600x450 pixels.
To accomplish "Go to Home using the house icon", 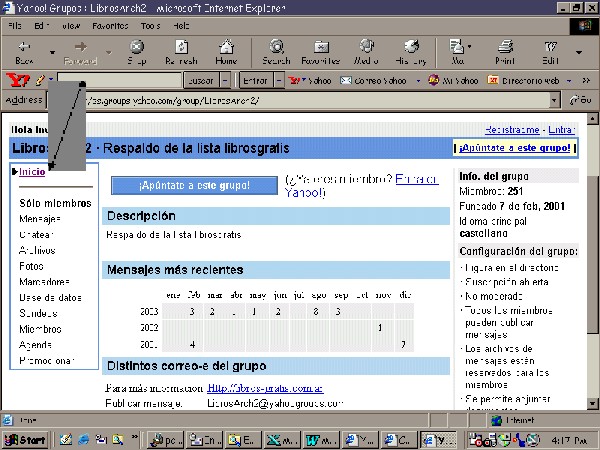I will pyautogui.click(x=226, y=47).
